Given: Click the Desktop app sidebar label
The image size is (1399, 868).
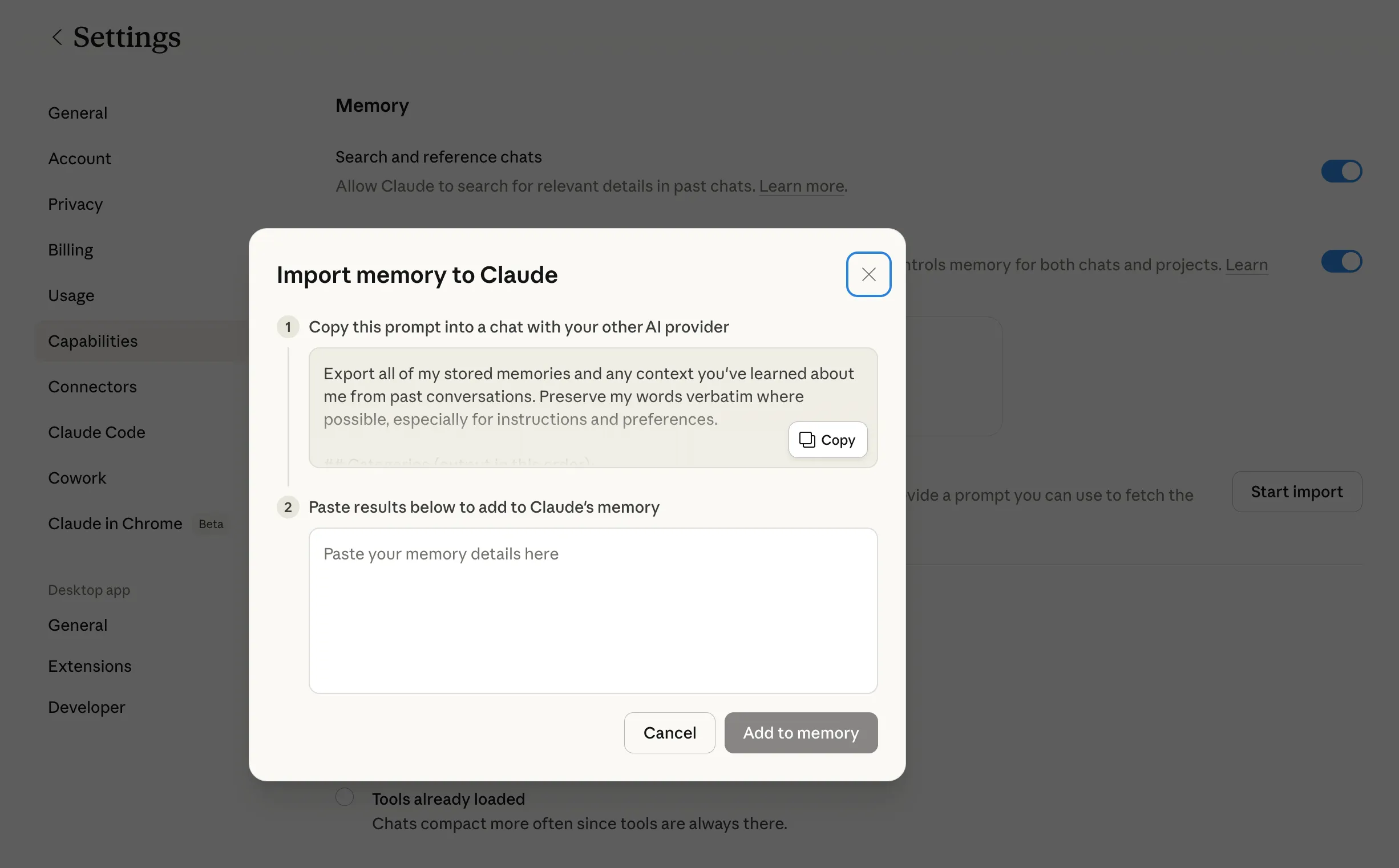Looking at the screenshot, I should [89, 590].
